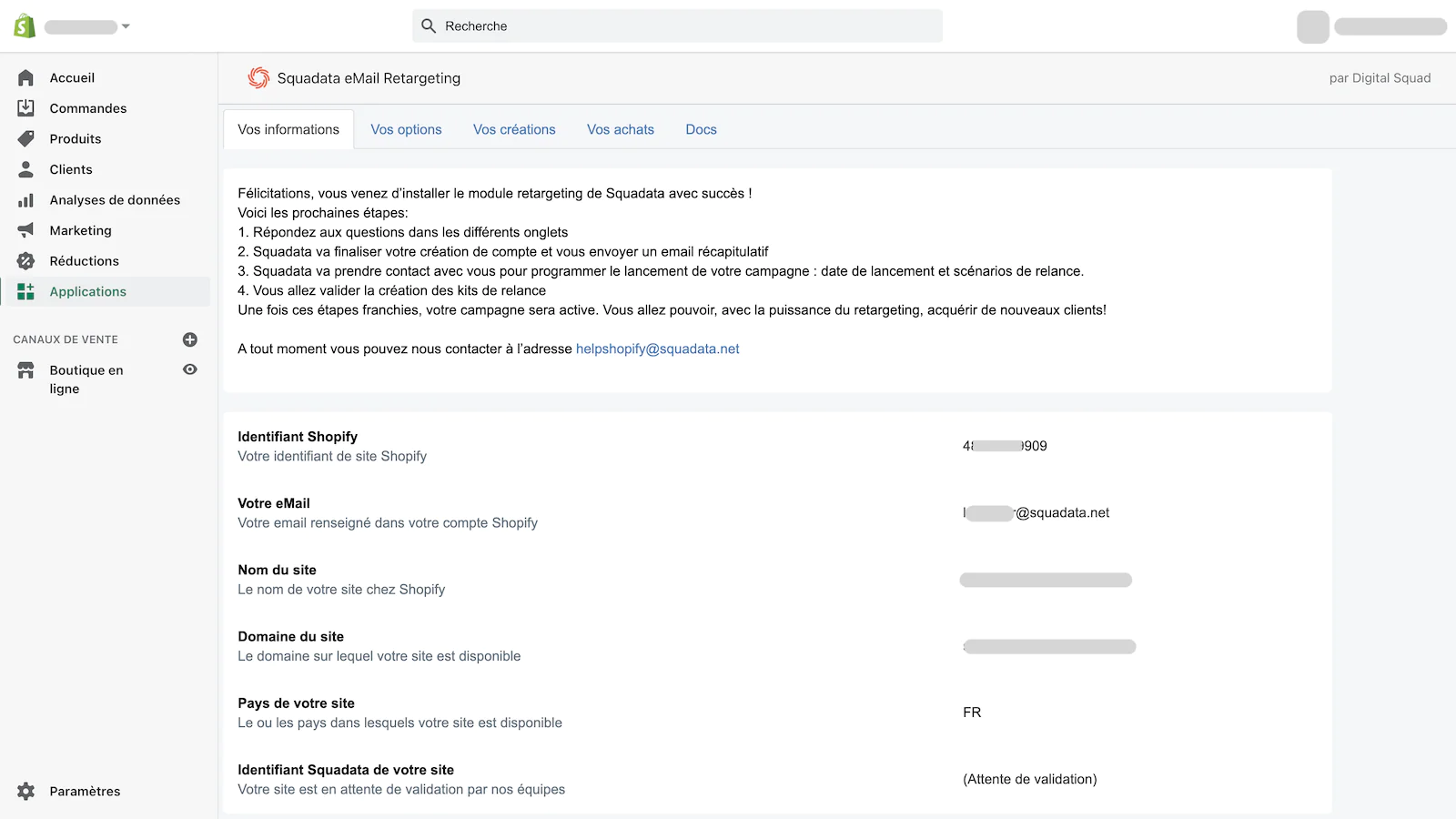Click the 'Votre eMail' label
The image size is (1456, 819).
[x=274, y=503]
